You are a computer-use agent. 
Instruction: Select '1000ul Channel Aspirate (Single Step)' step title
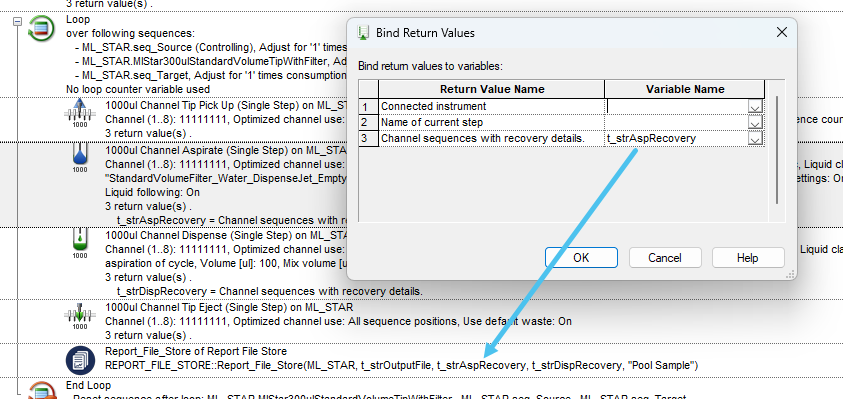point(225,150)
